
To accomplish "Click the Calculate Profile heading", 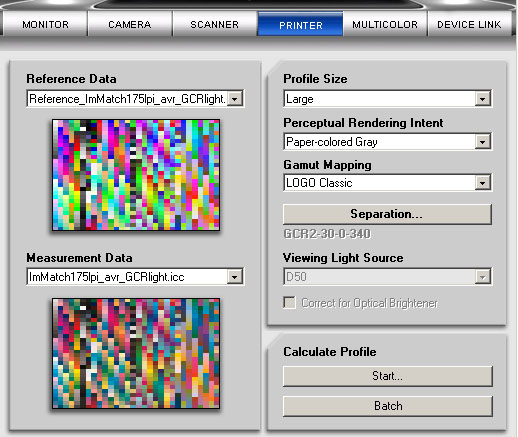I will pyautogui.click(x=330, y=352).
